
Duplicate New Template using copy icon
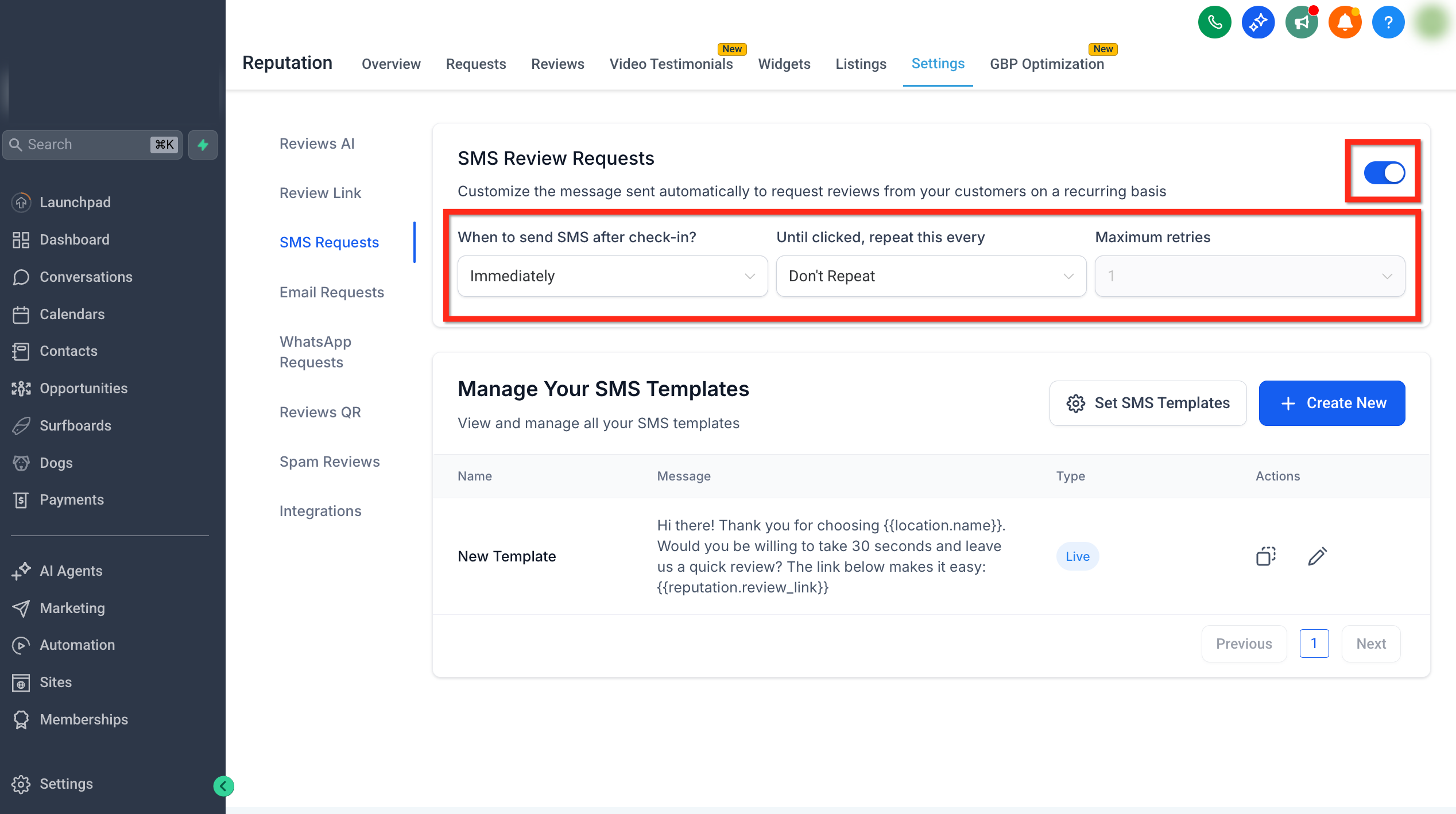pyautogui.click(x=1266, y=556)
